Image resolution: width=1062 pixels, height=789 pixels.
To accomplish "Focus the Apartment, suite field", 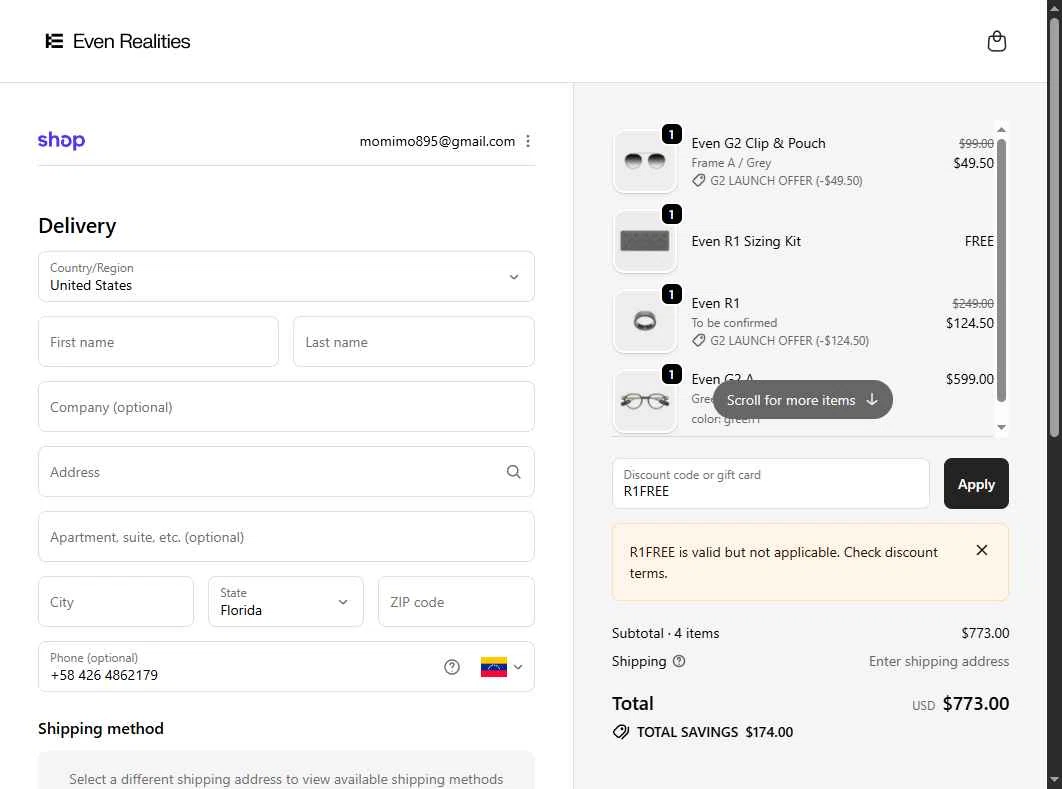I will pyautogui.click(x=286, y=536).
